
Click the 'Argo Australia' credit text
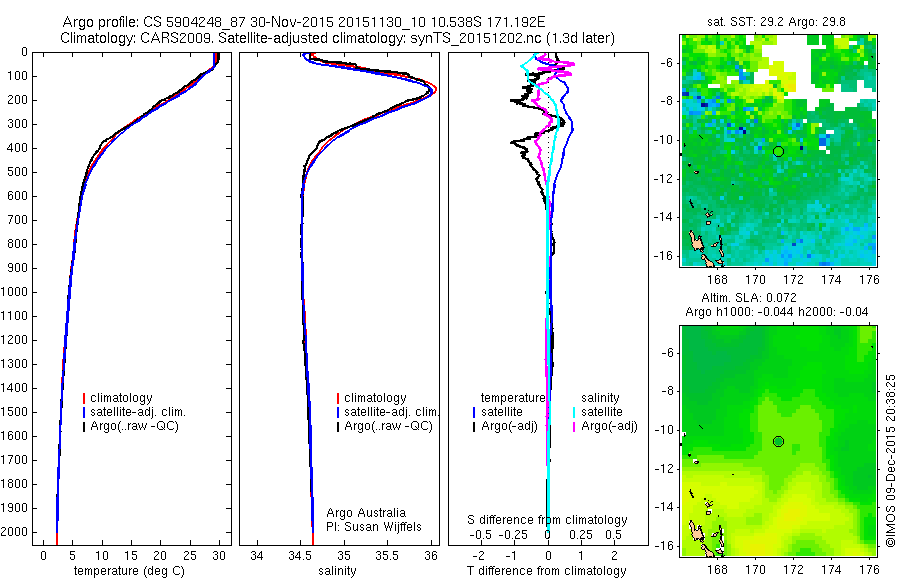click(x=366, y=513)
